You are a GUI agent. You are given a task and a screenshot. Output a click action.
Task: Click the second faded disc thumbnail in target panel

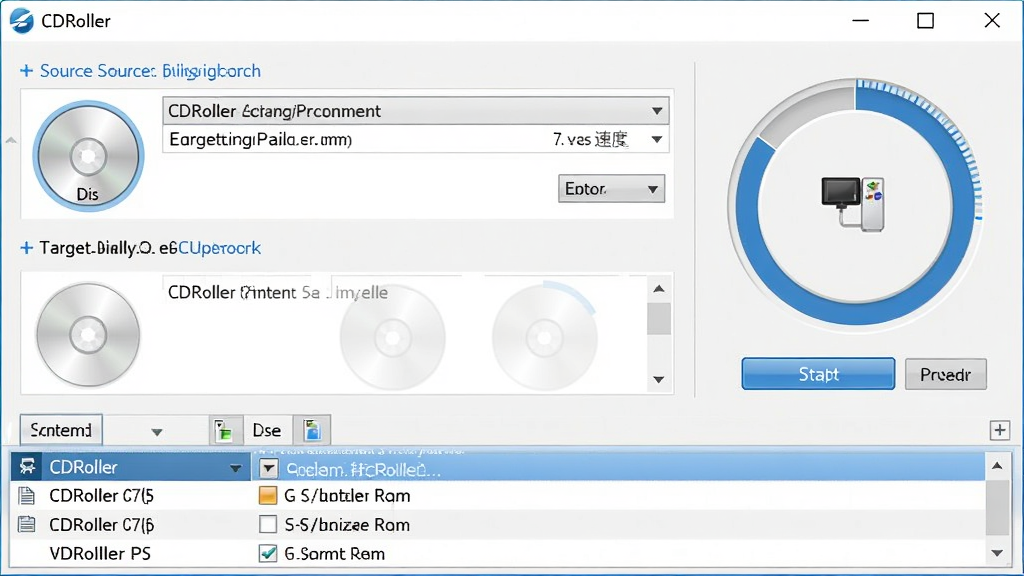[x=545, y=338]
